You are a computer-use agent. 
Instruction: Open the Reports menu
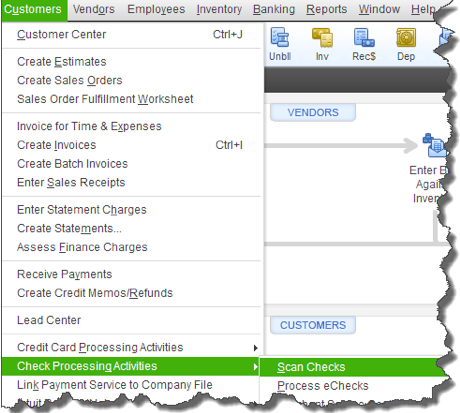point(326,9)
